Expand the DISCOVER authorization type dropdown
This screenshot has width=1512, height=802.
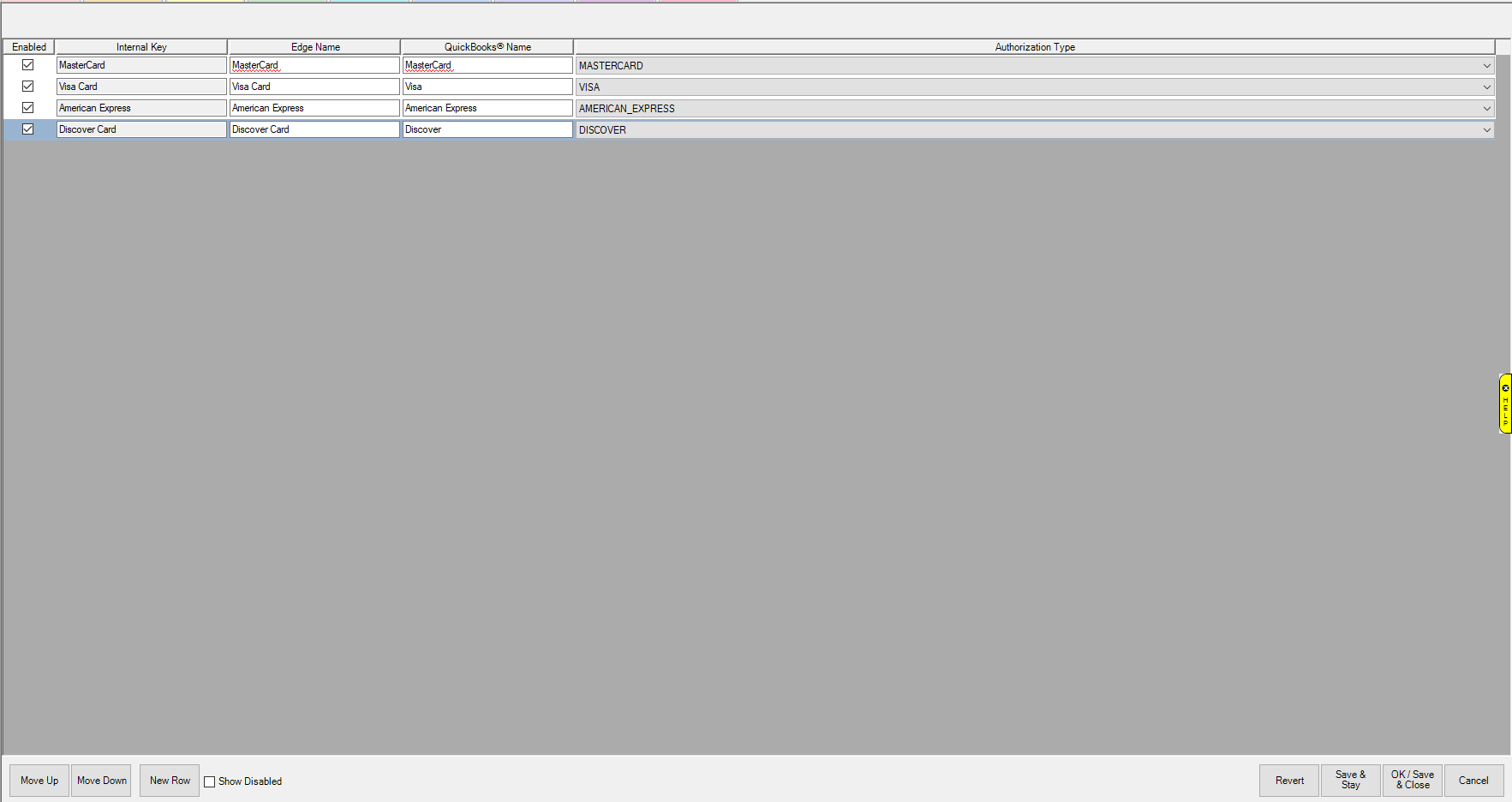point(1486,130)
